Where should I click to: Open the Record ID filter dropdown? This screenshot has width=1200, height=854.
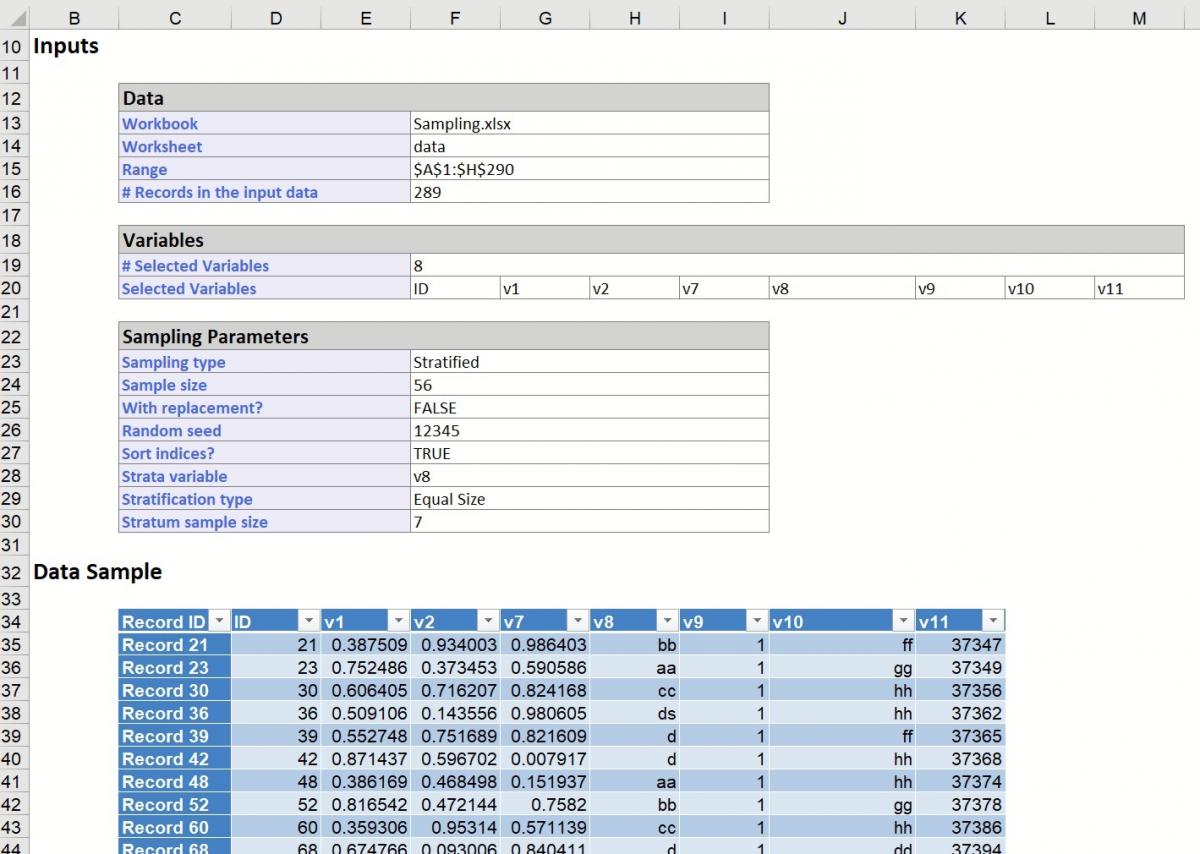220,620
